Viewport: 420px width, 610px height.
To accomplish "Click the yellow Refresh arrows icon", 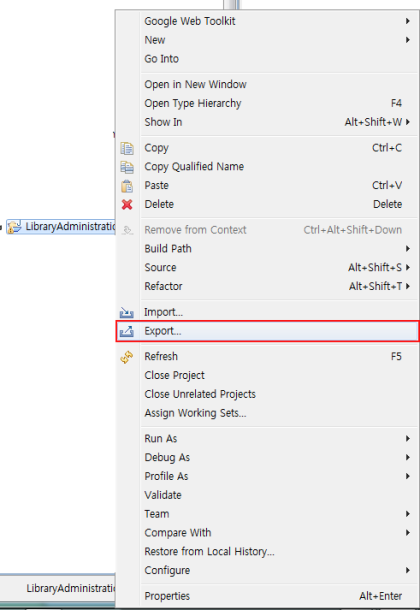I will (x=127, y=357).
